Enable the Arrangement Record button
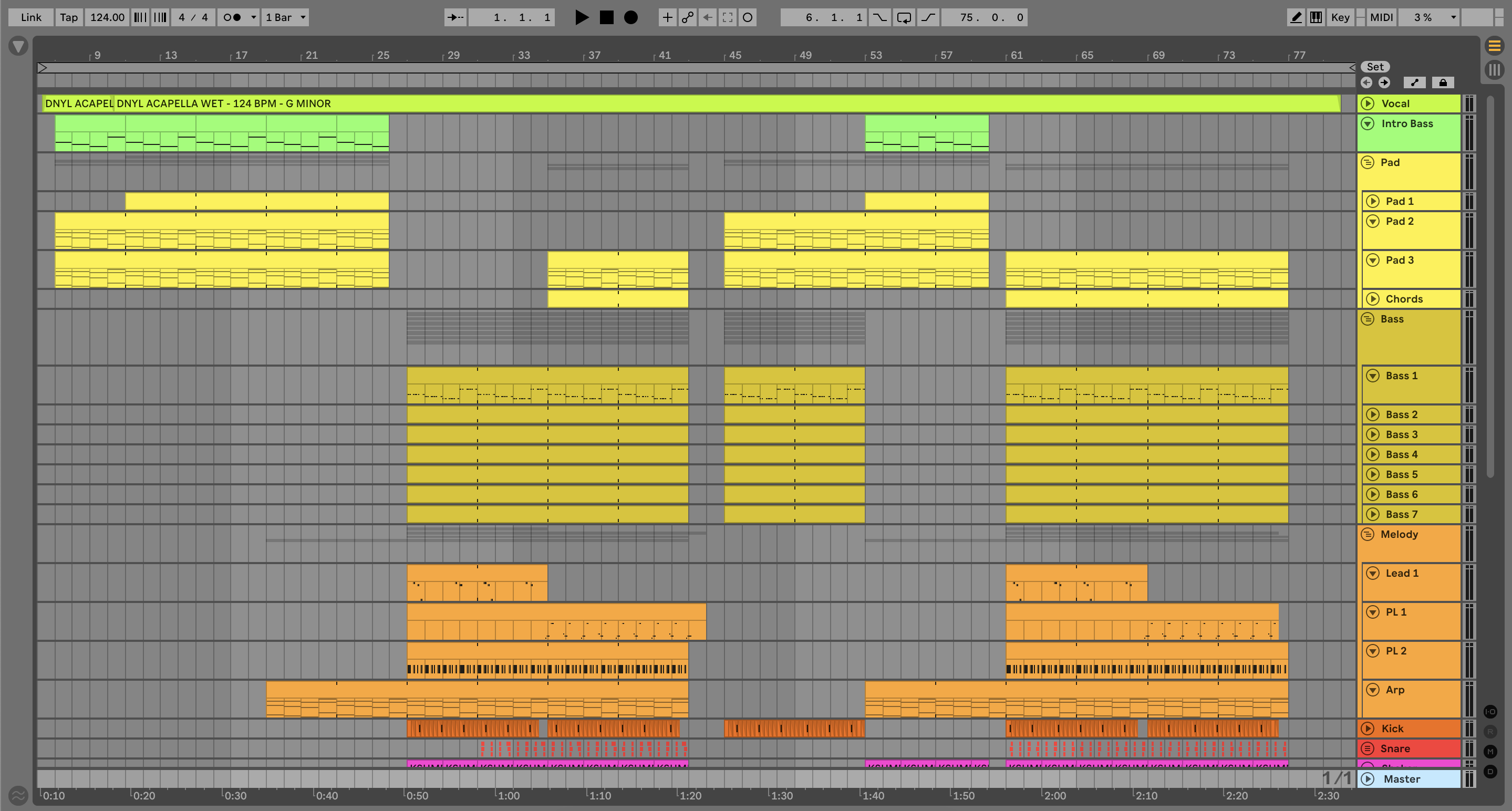 pyautogui.click(x=630, y=18)
